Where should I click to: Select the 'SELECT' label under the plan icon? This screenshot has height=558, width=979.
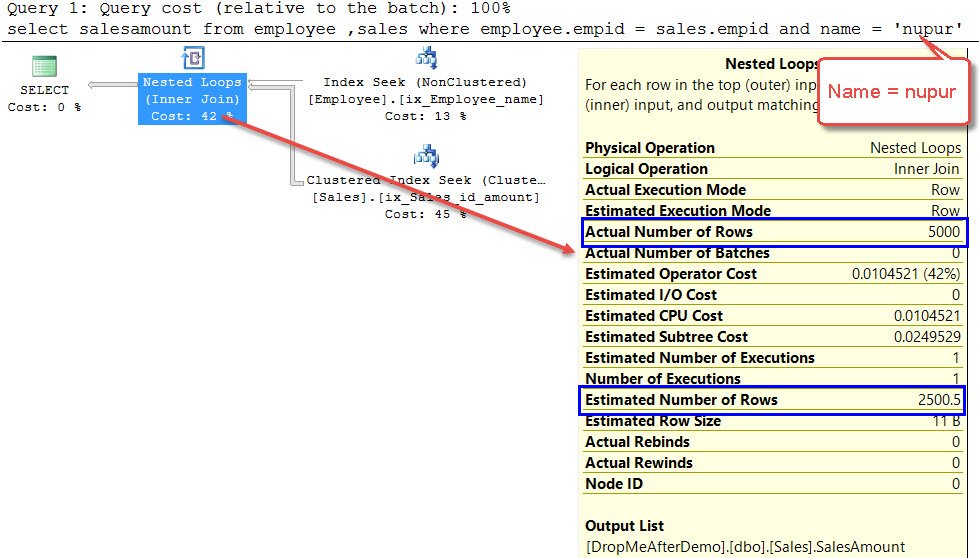pos(44,90)
